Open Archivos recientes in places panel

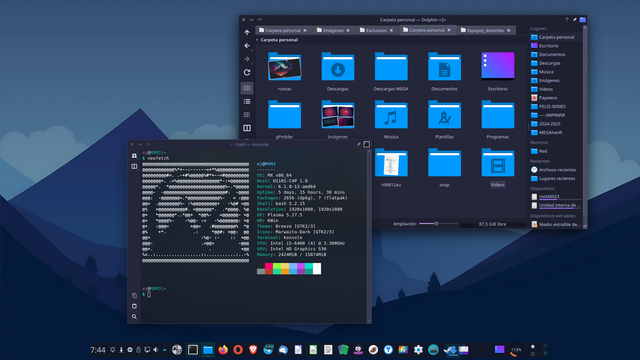[556, 170]
